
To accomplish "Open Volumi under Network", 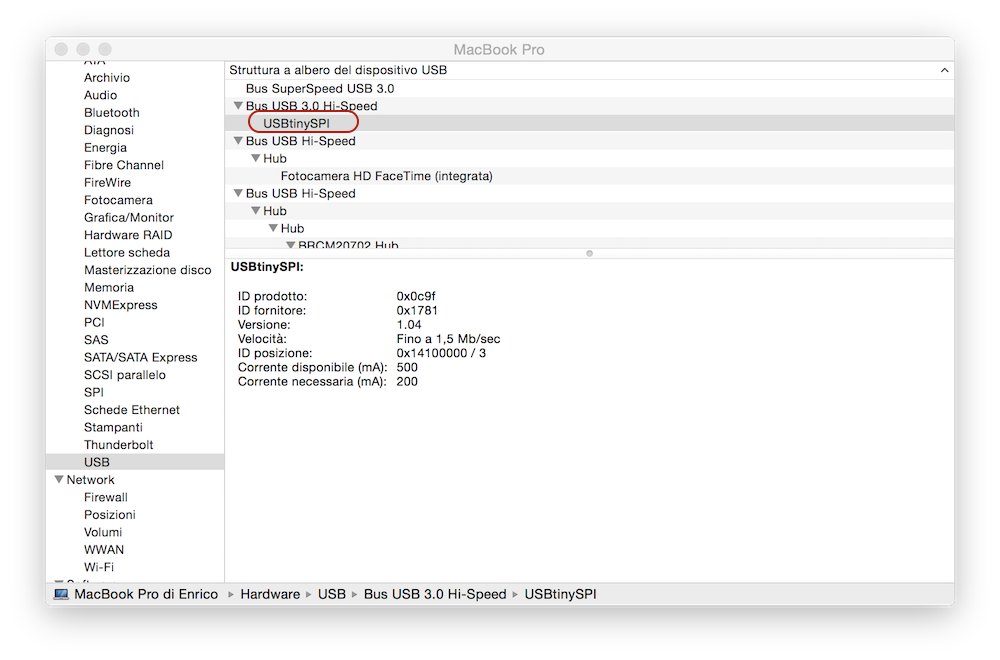I will coord(103,532).
